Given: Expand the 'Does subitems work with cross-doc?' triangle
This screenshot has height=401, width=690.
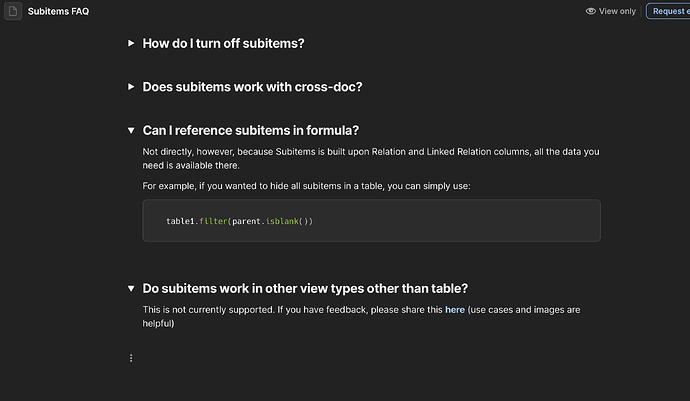Looking at the screenshot, I should (x=131, y=87).
